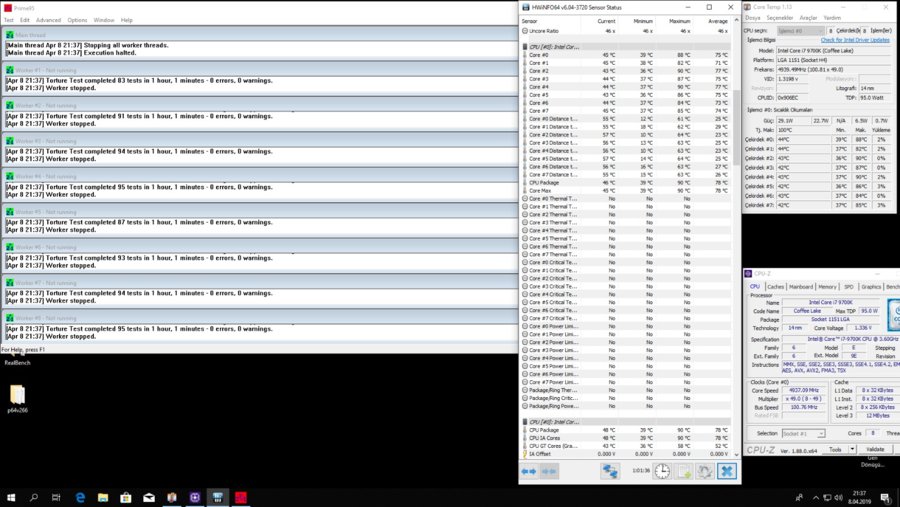The height and width of the screenshot is (507, 900).
Task: Open Core Temp CPU seçin dropdown
Action: 801,30
